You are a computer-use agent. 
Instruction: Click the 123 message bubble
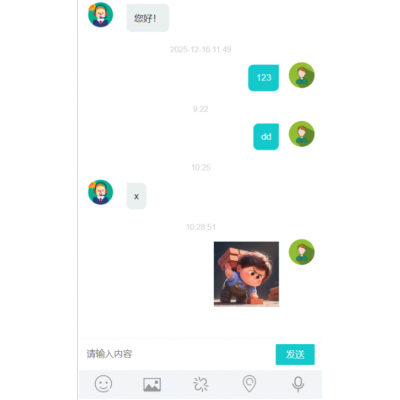pos(263,78)
